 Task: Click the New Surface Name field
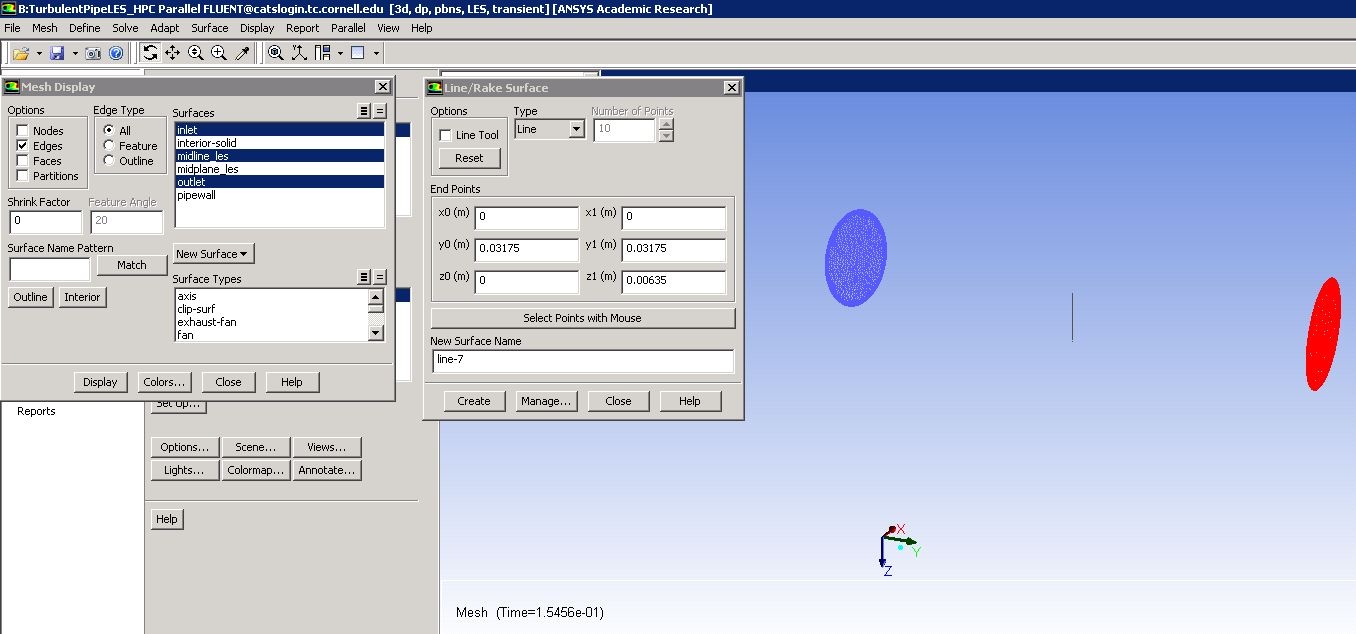click(x=583, y=360)
